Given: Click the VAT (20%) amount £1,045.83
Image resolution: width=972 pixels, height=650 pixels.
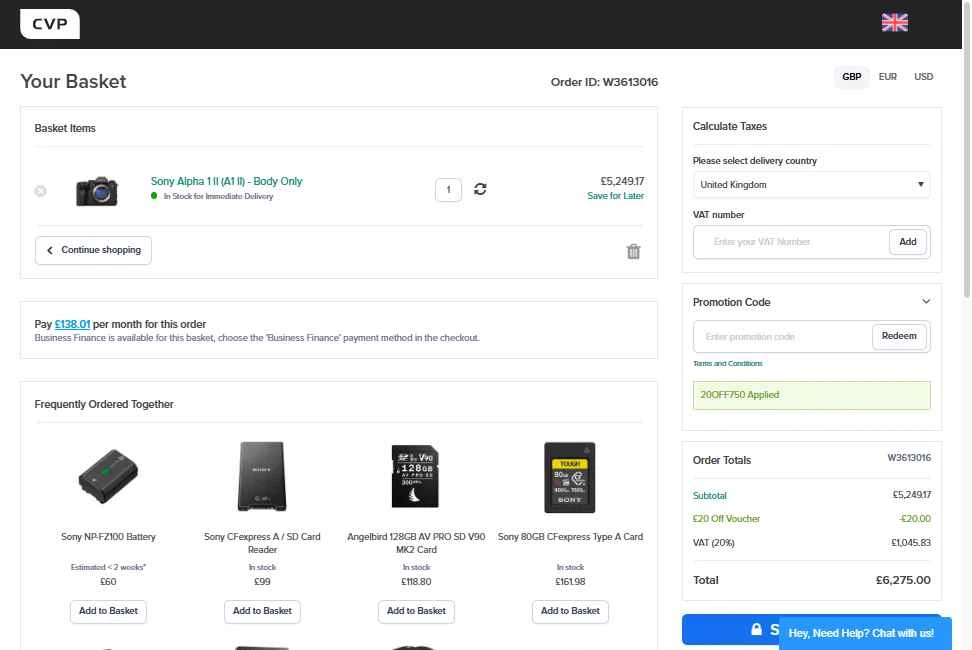Looking at the screenshot, I should pyautogui.click(x=911, y=543).
